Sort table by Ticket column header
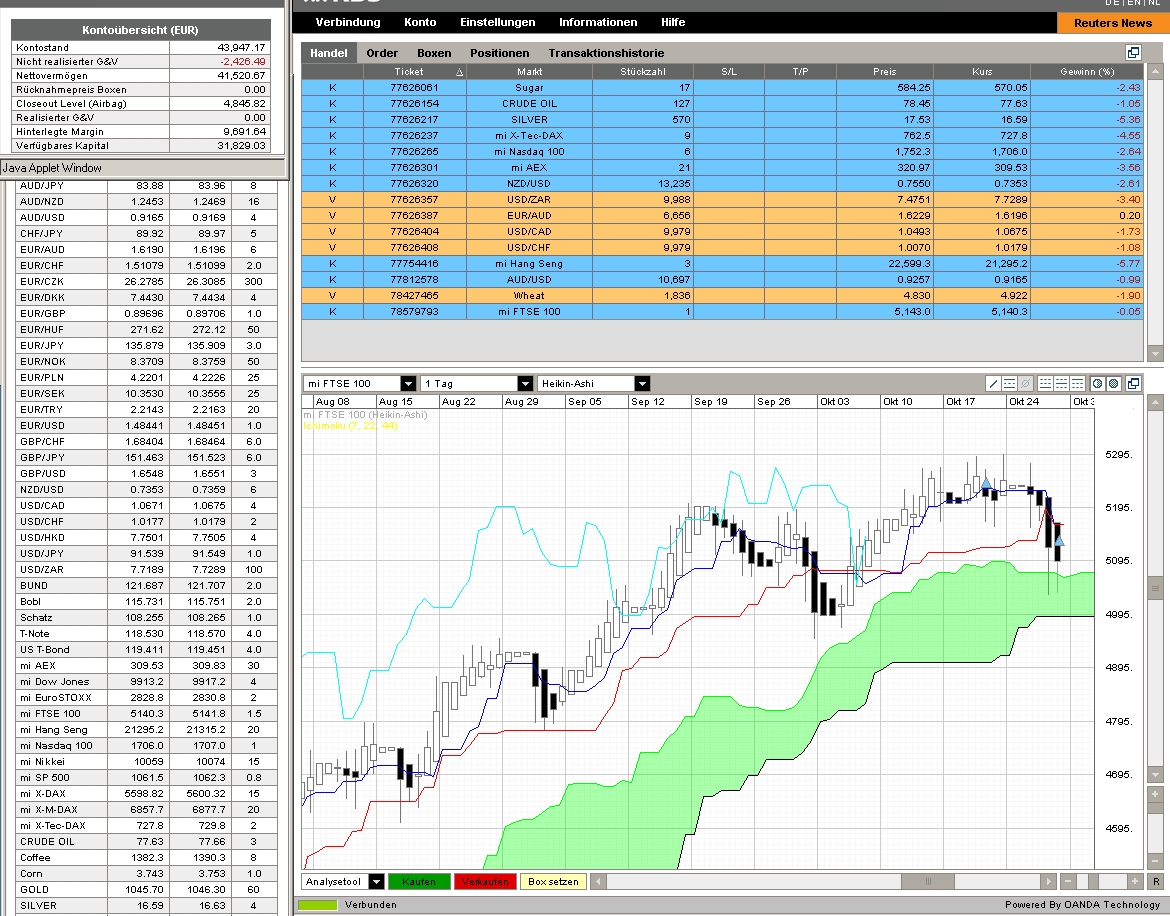1170x916 pixels. pos(414,72)
